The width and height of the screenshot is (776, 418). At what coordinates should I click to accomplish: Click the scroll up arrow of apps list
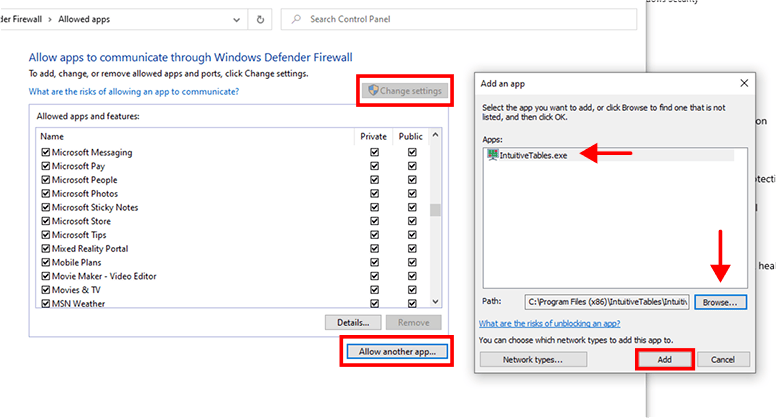[x=436, y=135]
